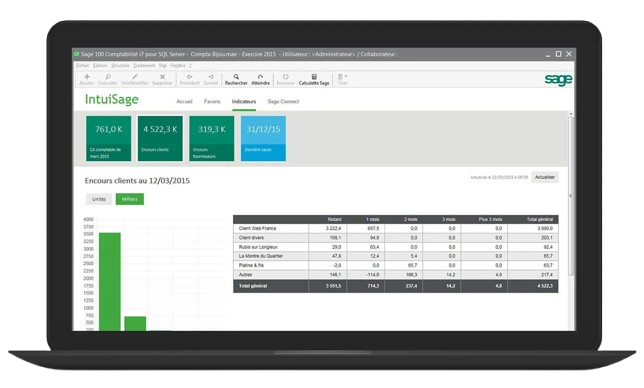Switch display to Milliers
The height and width of the screenshot is (388, 644).
point(130,199)
